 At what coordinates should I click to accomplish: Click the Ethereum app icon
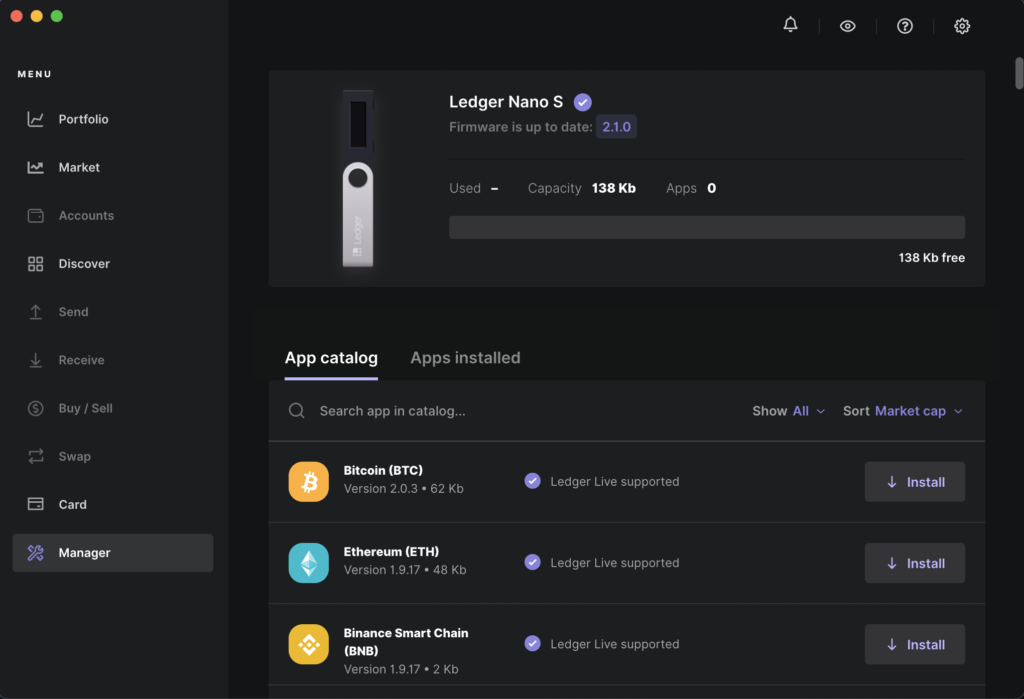tap(308, 563)
